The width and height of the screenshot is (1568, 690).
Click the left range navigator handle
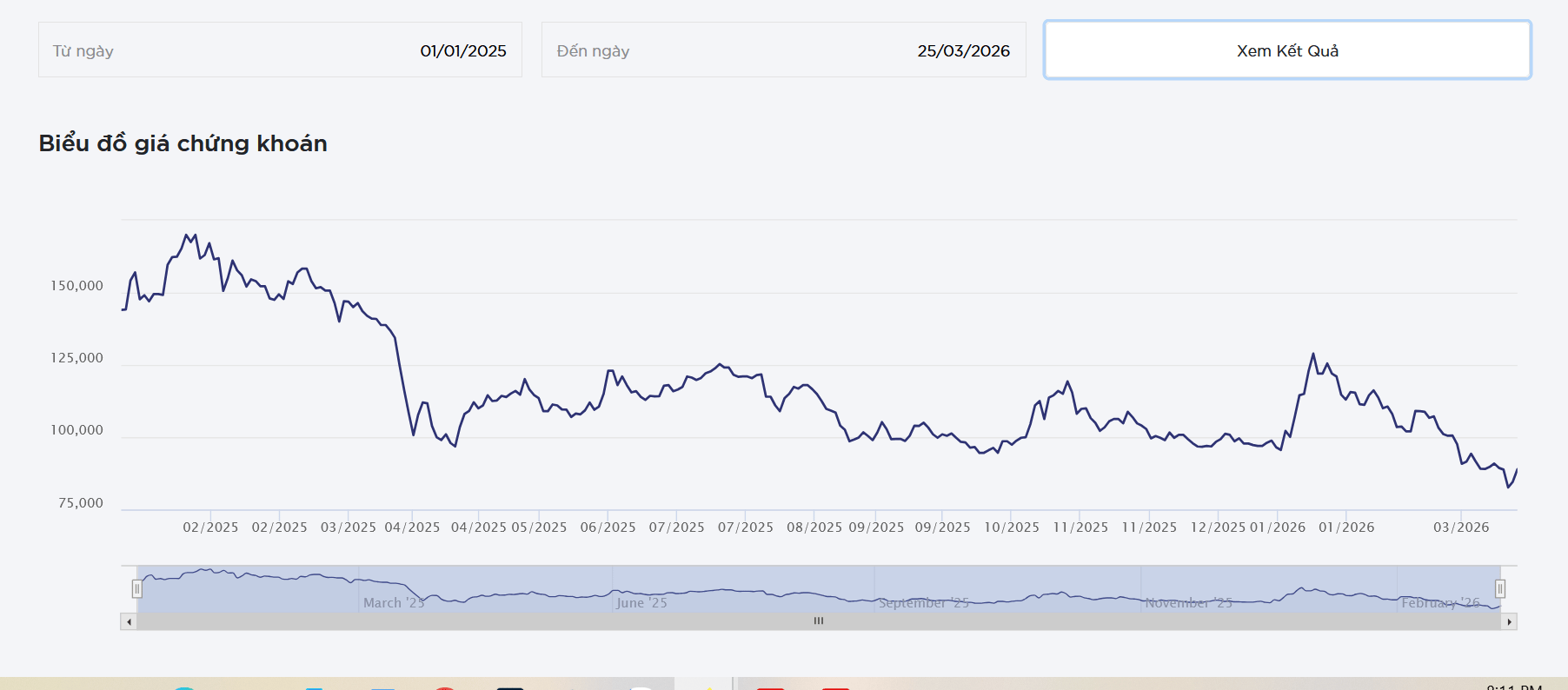[136, 589]
